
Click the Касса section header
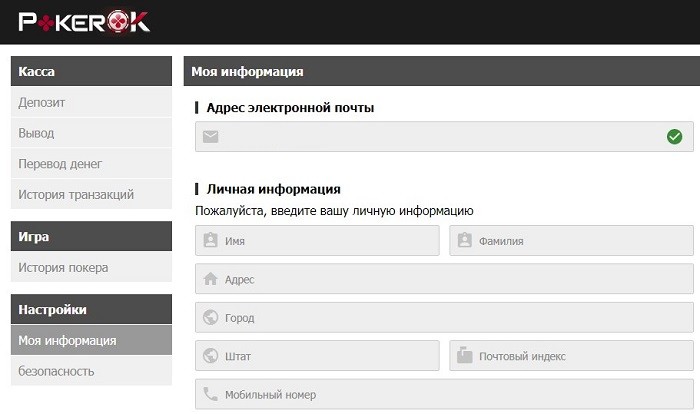tap(91, 71)
